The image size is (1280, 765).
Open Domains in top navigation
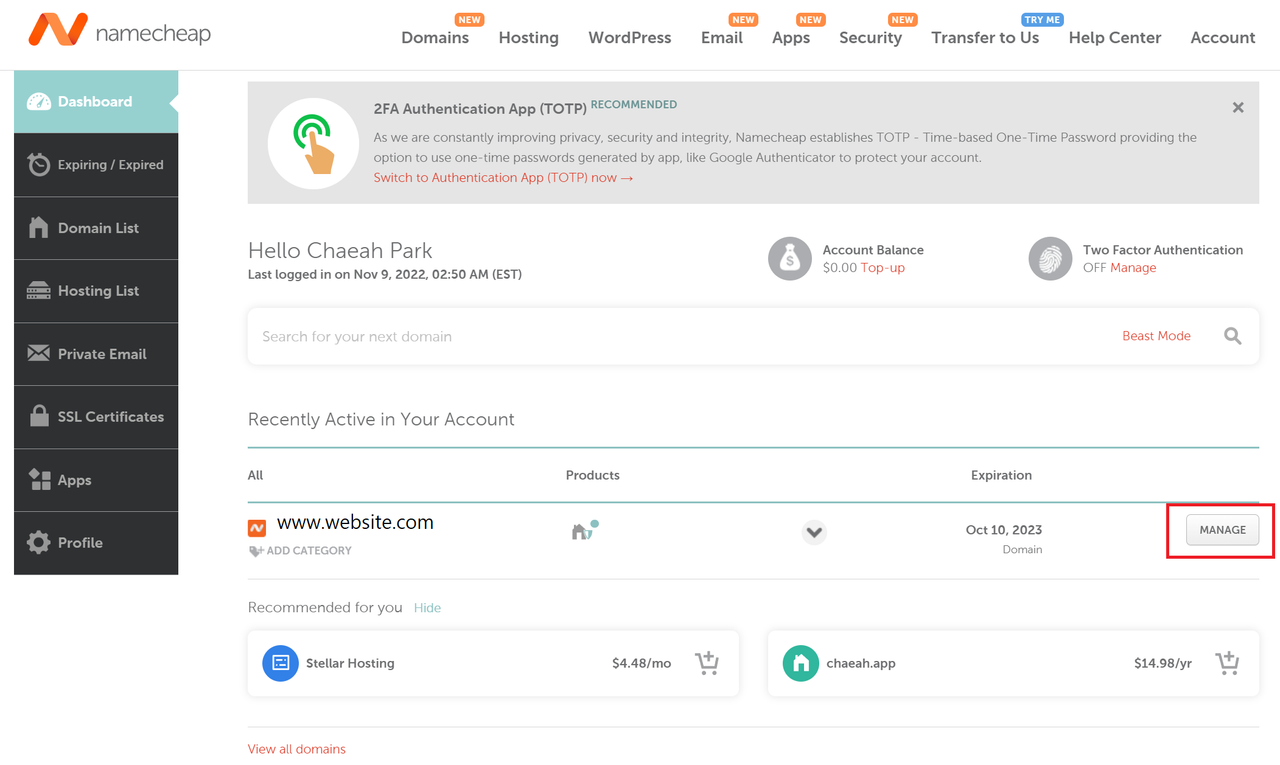point(435,37)
